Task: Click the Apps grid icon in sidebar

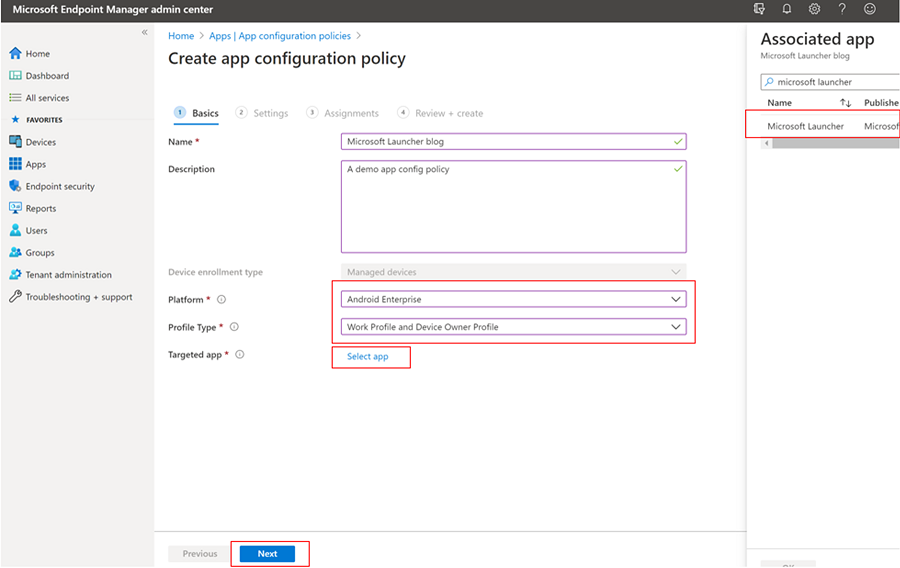Action: [x=15, y=164]
